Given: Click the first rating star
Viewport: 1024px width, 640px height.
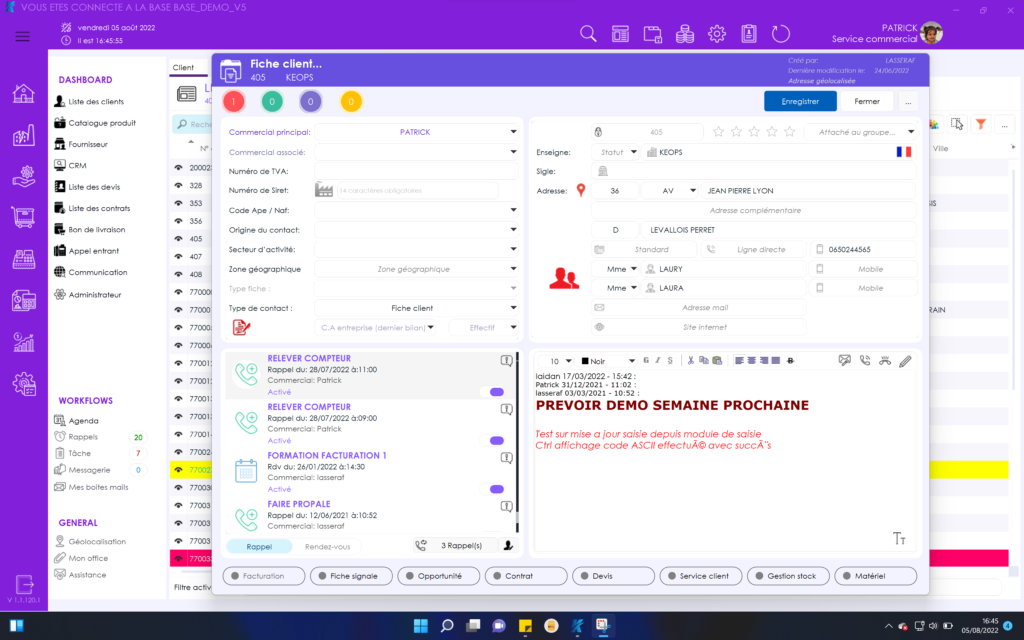Looking at the screenshot, I should tap(718, 132).
